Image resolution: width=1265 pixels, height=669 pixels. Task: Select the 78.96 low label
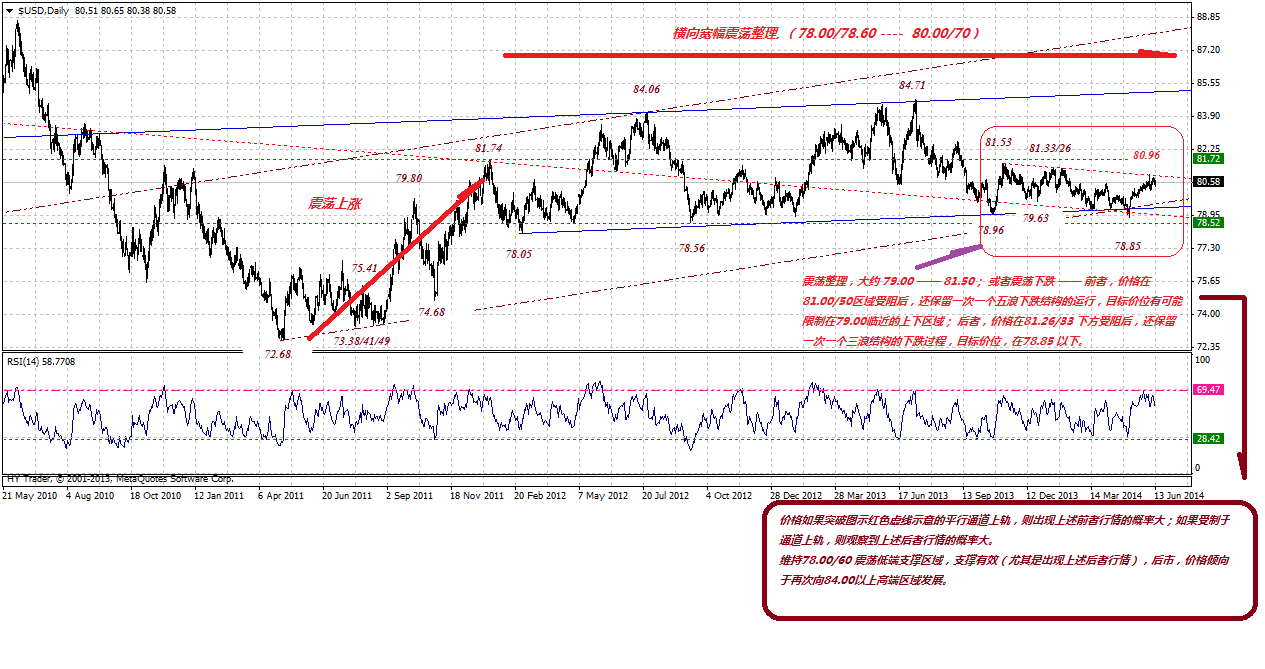(x=990, y=230)
